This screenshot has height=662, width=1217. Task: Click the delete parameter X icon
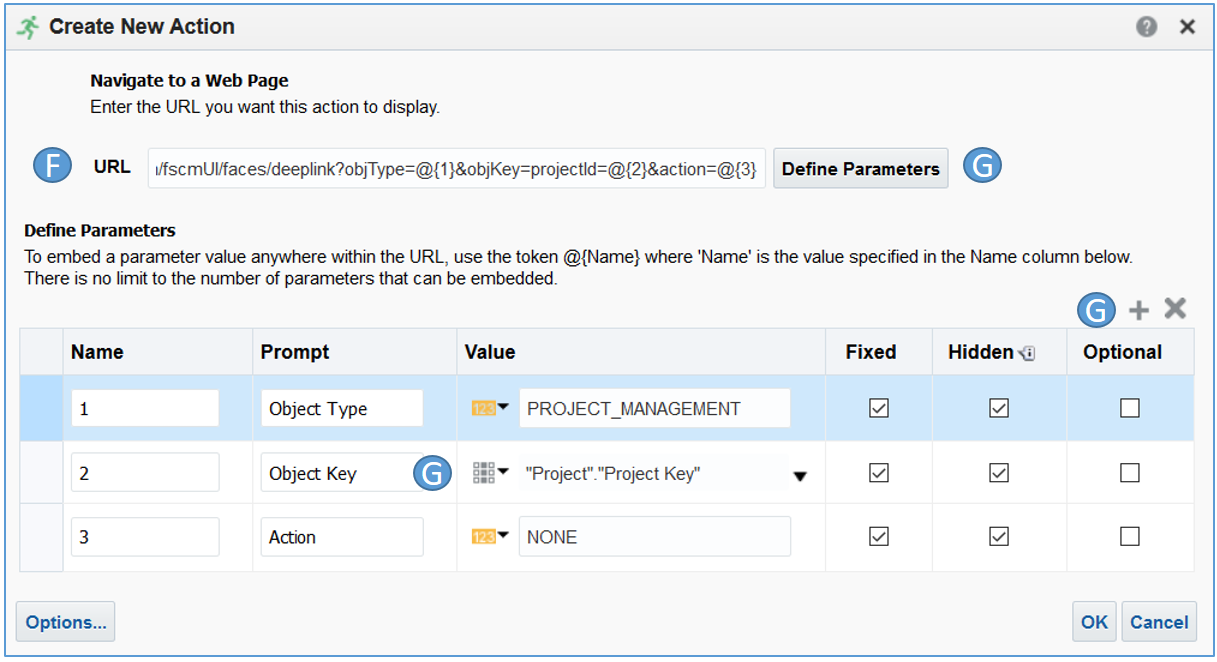pyautogui.click(x=1175, y=310)
